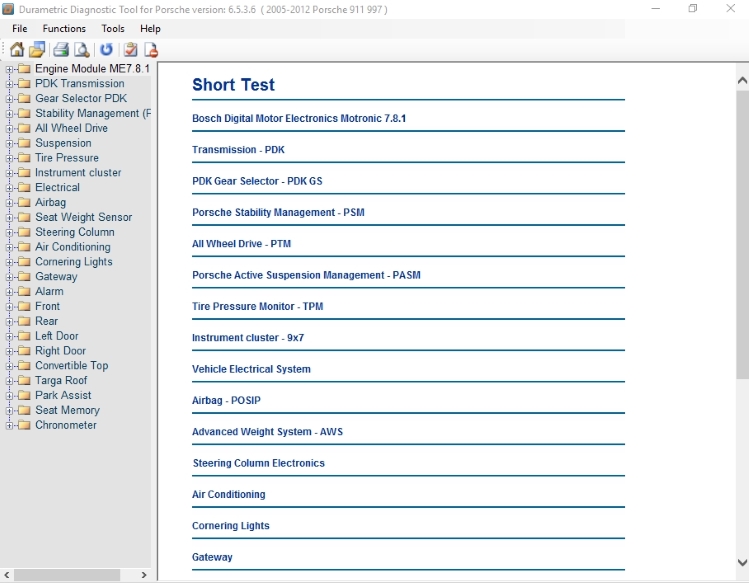Open the Tools menu
Viewport: 749px width, 583px height.
[x=113, y=29]
